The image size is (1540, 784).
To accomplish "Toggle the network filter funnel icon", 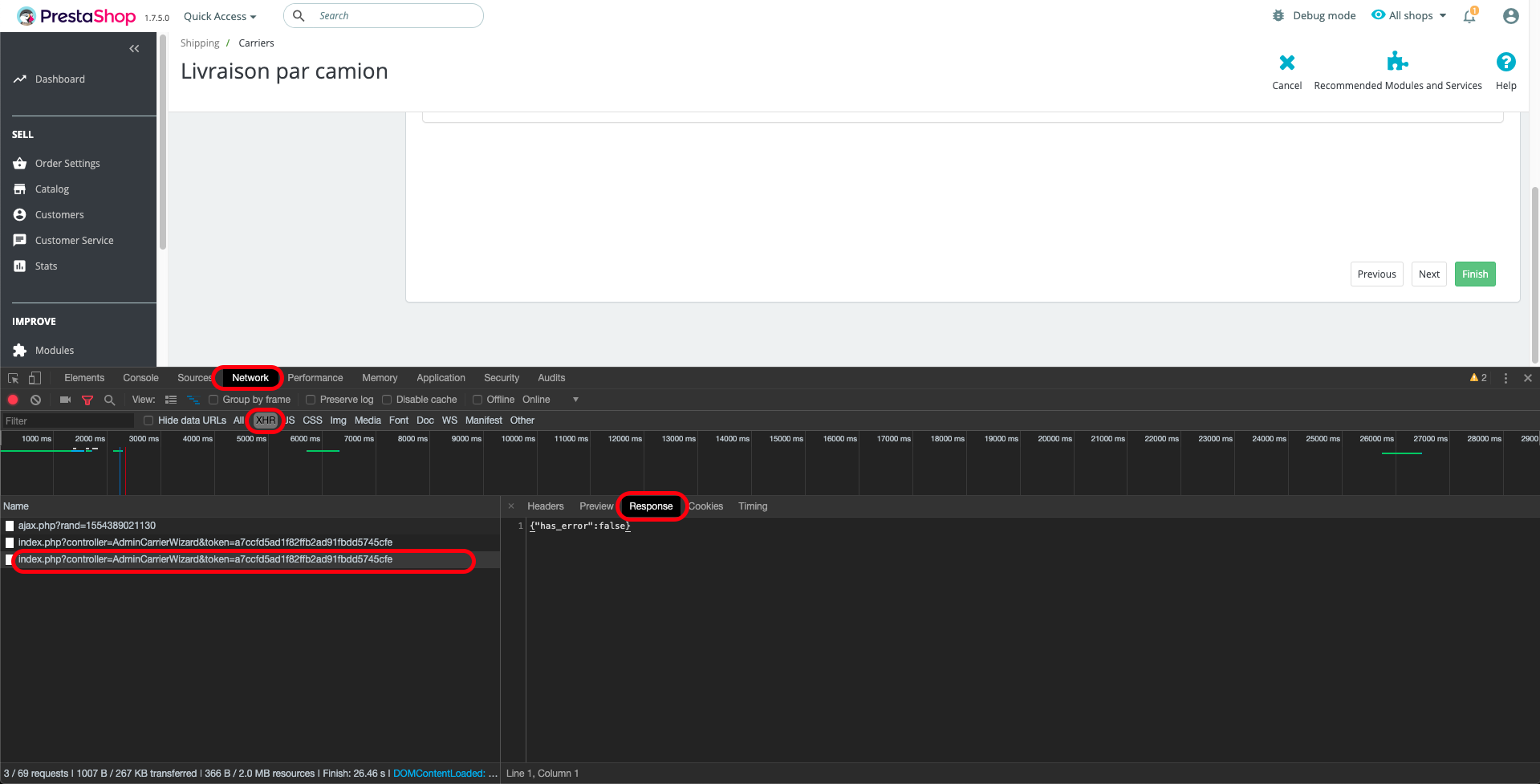I will pyautogui.click(x=87, y=400).
